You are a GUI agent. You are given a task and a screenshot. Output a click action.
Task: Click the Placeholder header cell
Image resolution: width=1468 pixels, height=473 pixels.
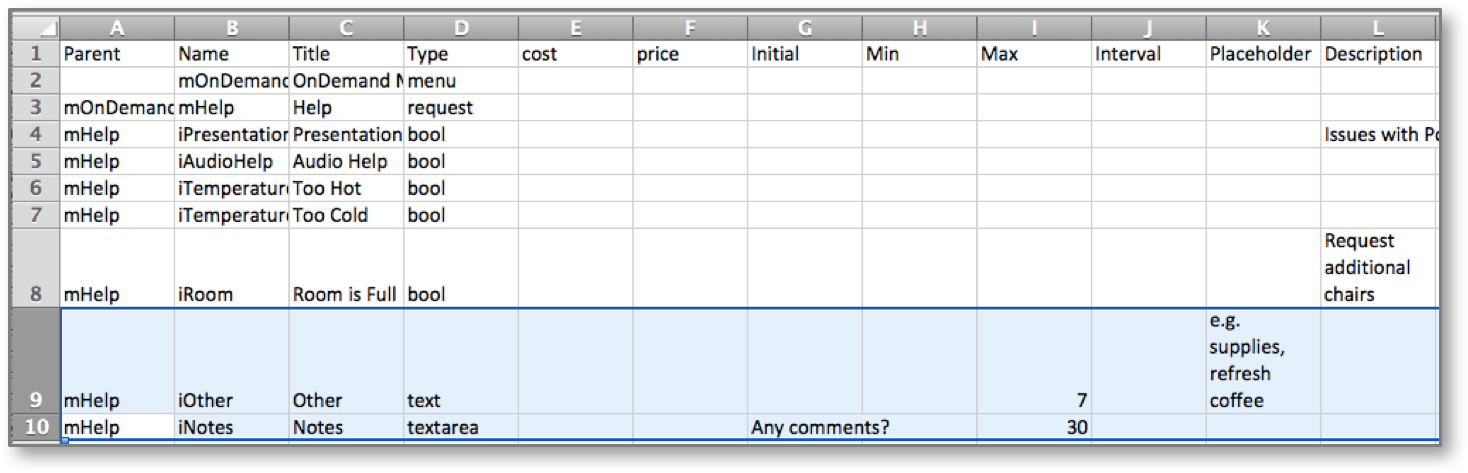click(x=1263, y=54)
